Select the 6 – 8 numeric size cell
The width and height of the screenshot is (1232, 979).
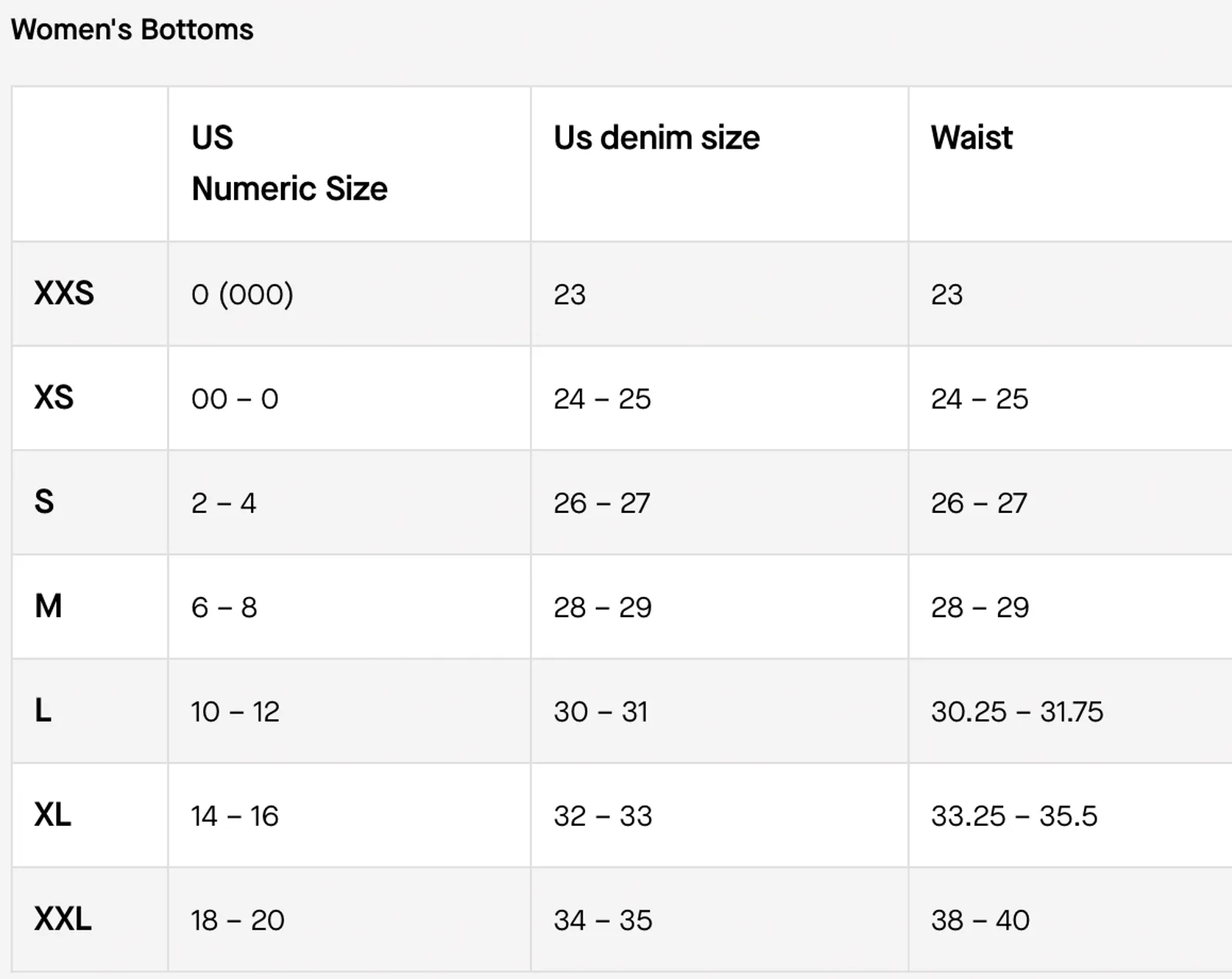tap(224, 607)
